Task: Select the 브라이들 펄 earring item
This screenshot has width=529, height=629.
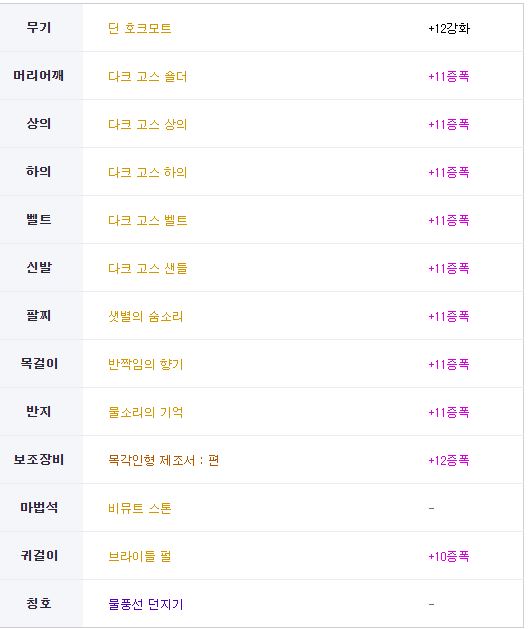Action: click(x=140, y=556)
